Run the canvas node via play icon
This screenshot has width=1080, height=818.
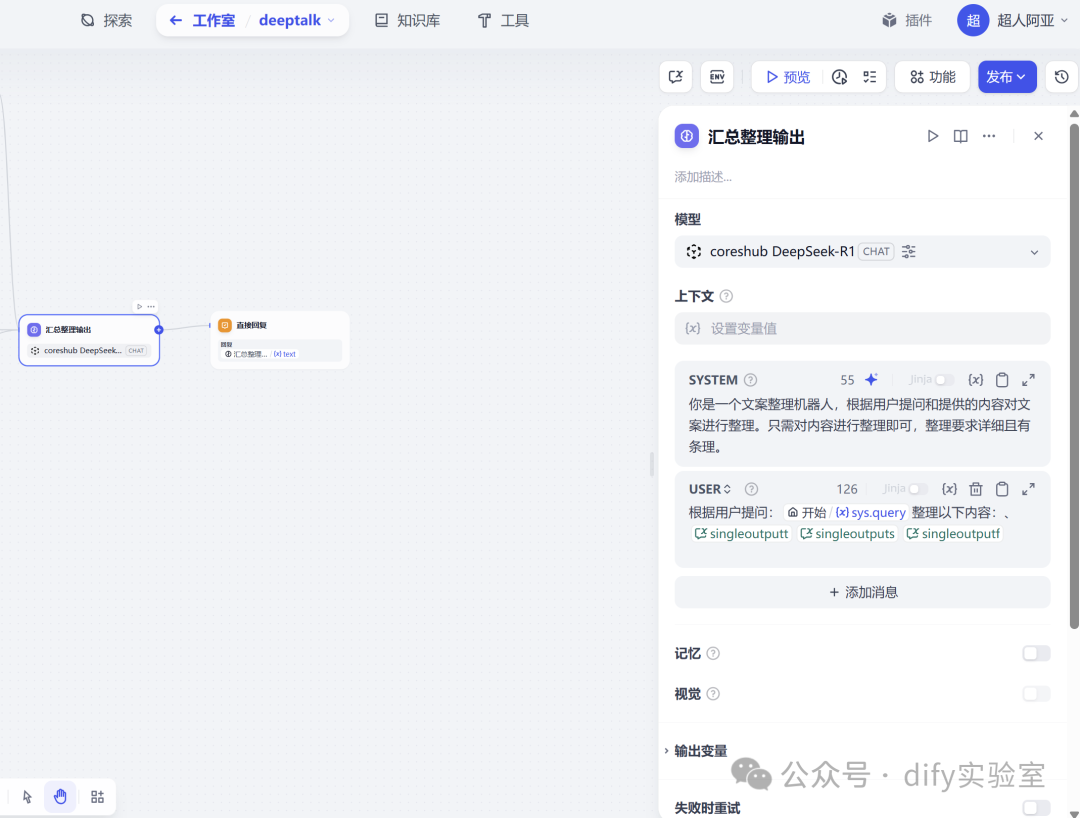[140, 306]
